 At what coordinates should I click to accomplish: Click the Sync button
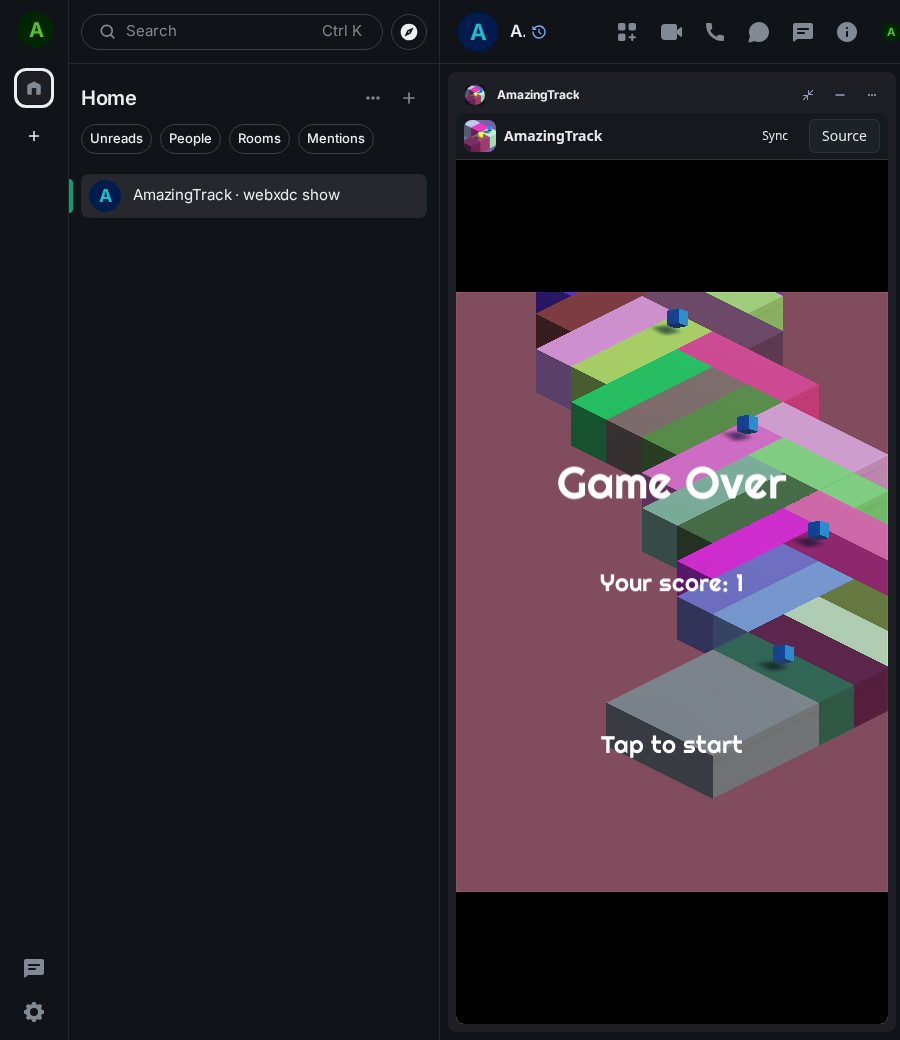pos(775,136)
